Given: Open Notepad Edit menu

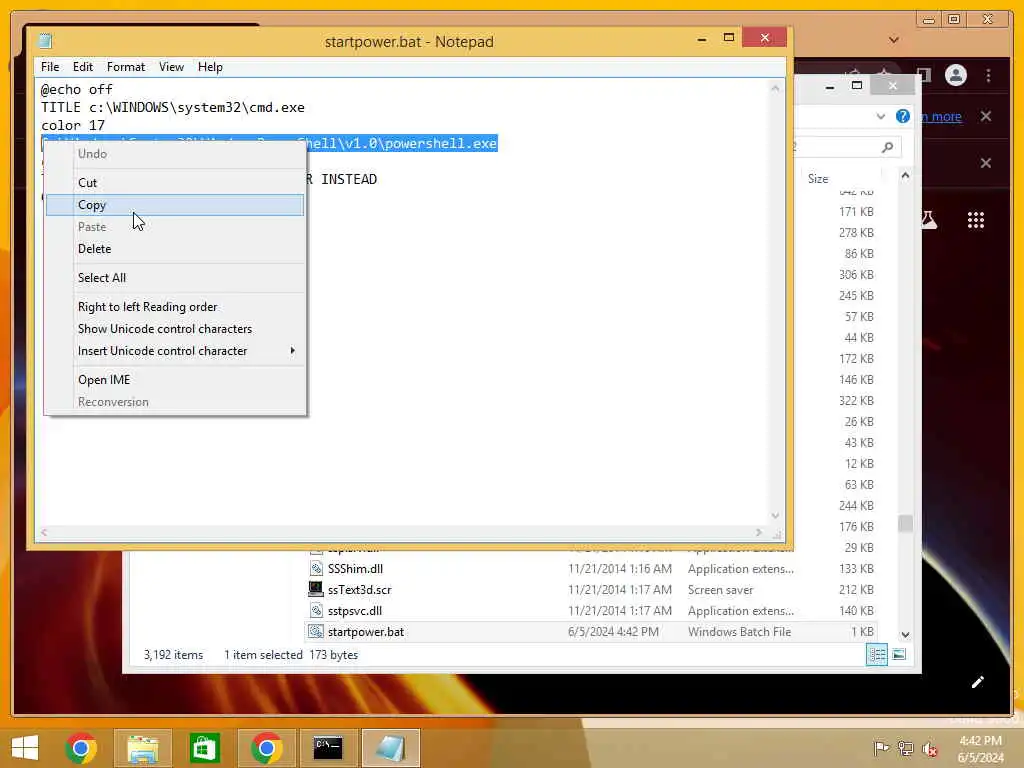Looking at the screenshot, I should (83, 67).
